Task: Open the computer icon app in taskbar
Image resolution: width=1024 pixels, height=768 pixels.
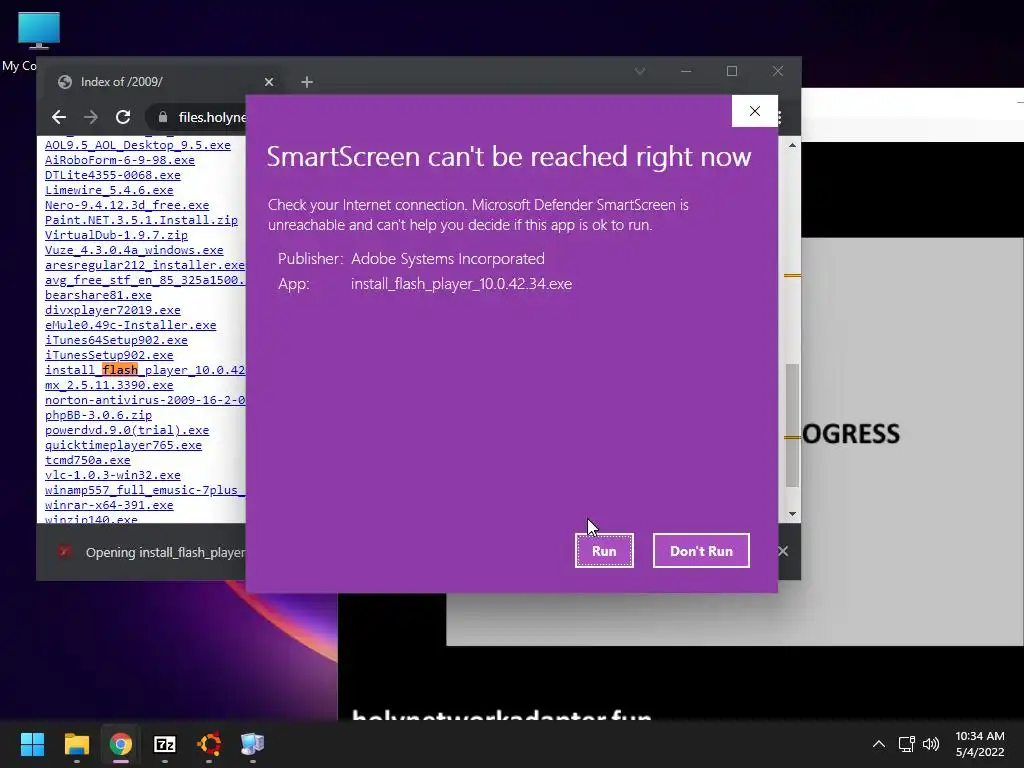Action: 253,744
